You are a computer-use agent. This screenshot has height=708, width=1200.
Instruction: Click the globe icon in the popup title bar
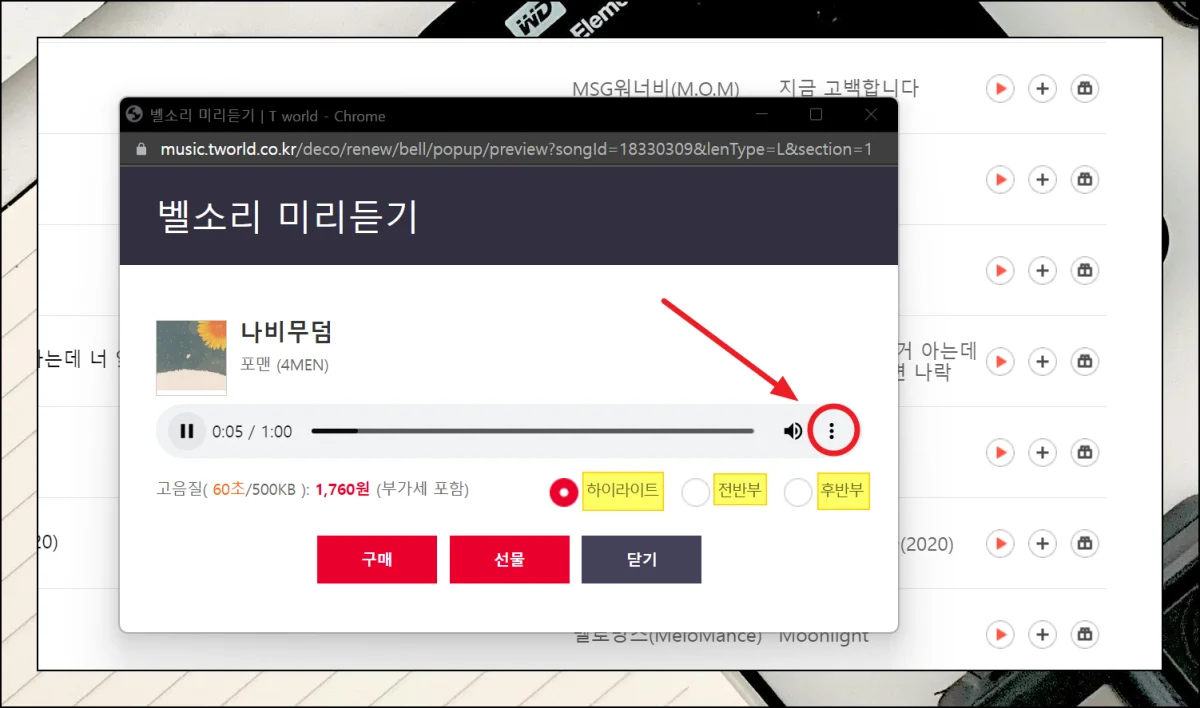coord(135,116)
